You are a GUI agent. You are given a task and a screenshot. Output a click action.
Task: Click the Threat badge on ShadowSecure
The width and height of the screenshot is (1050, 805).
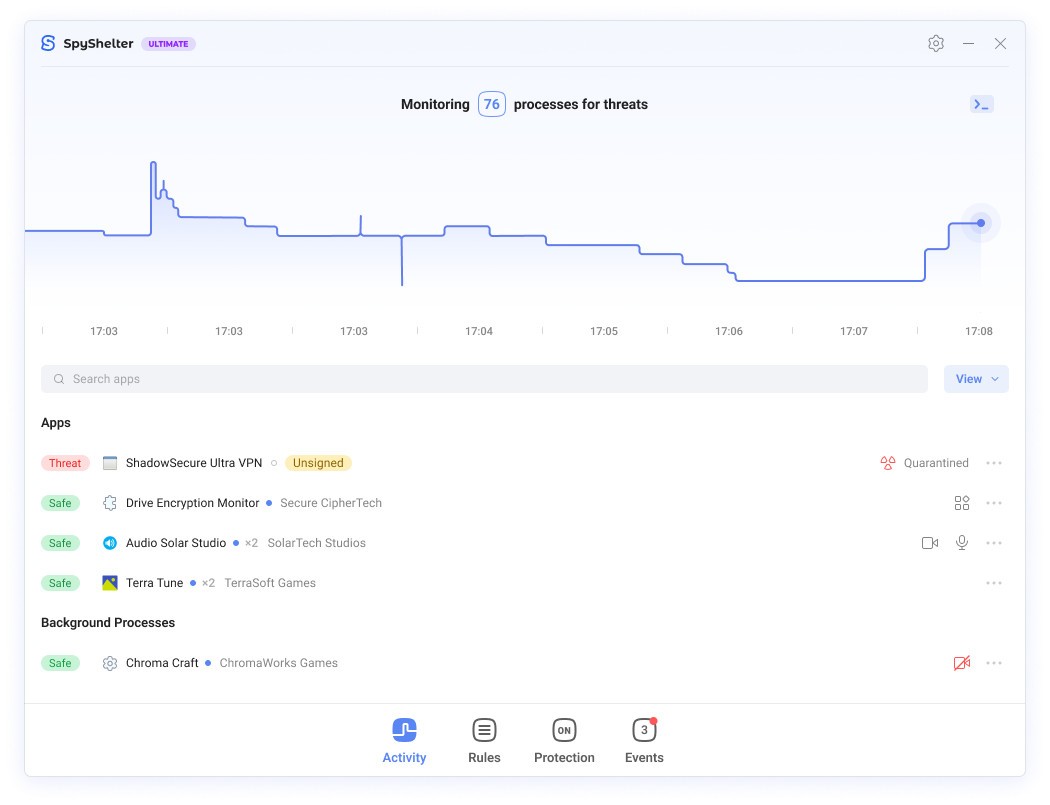[65, 463]
